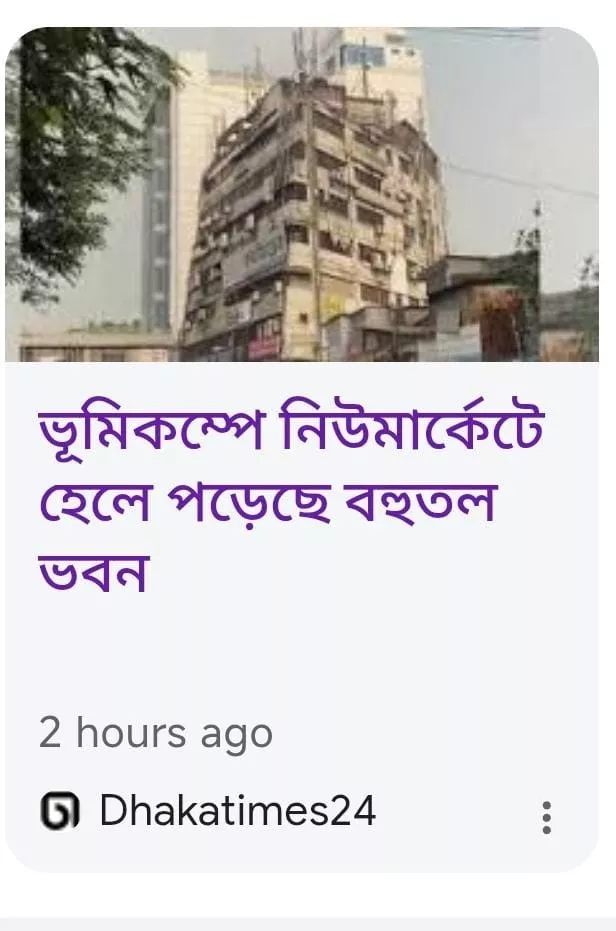
Task: Tap the leaning building news thumbnail
Action: click(x=302, y=194)
